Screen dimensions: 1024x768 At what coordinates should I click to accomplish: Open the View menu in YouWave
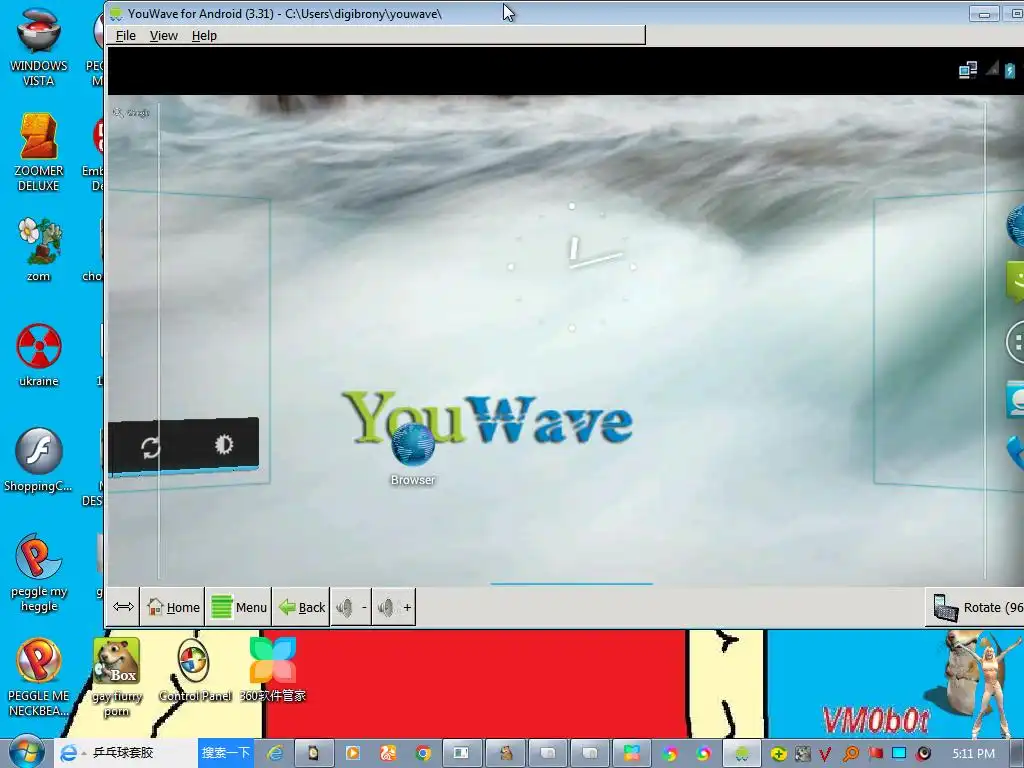click(163, 35)
